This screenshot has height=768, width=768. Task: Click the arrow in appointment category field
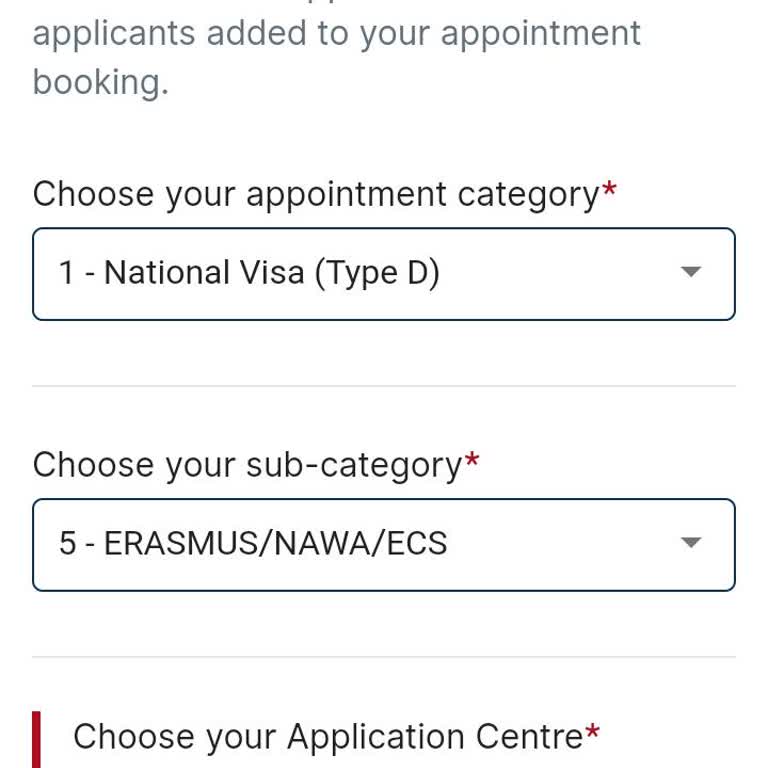[x=690, y=272]
